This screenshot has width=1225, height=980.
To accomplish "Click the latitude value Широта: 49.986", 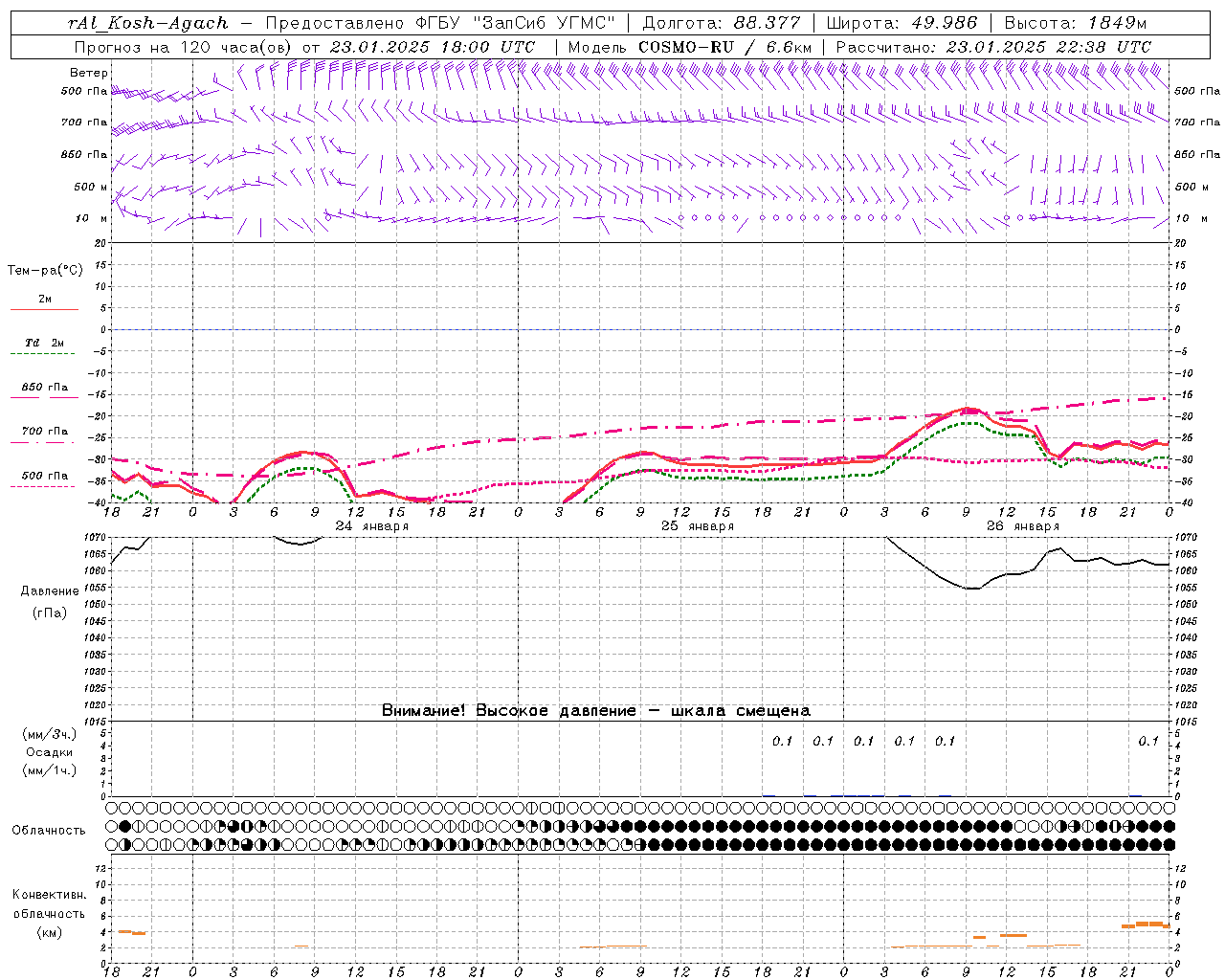I will coord(902,23).
